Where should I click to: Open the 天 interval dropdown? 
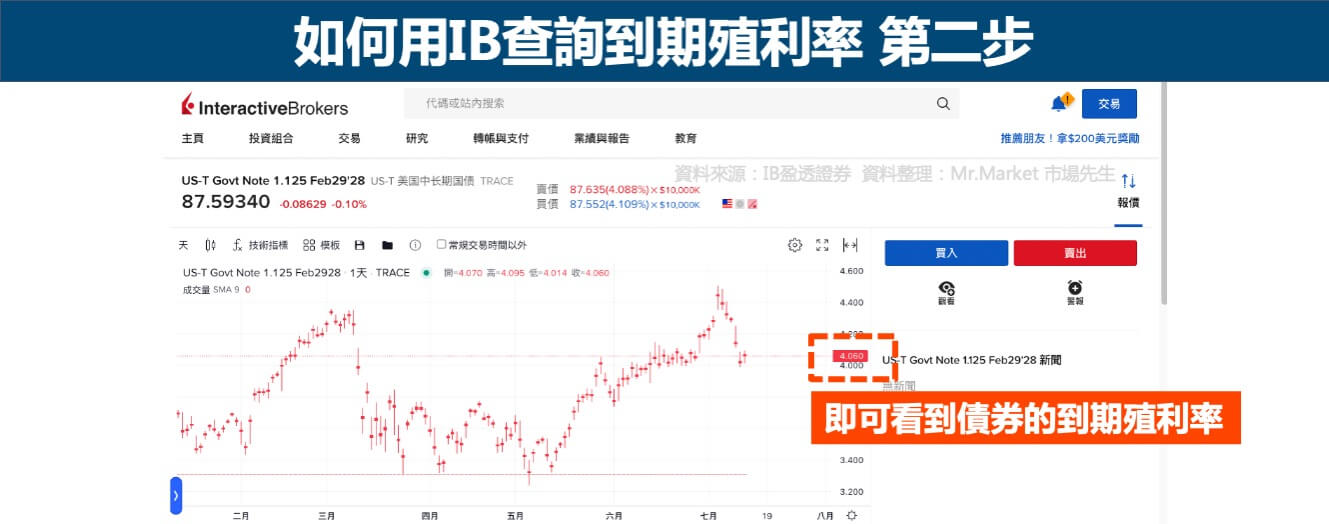coord(184,245)
